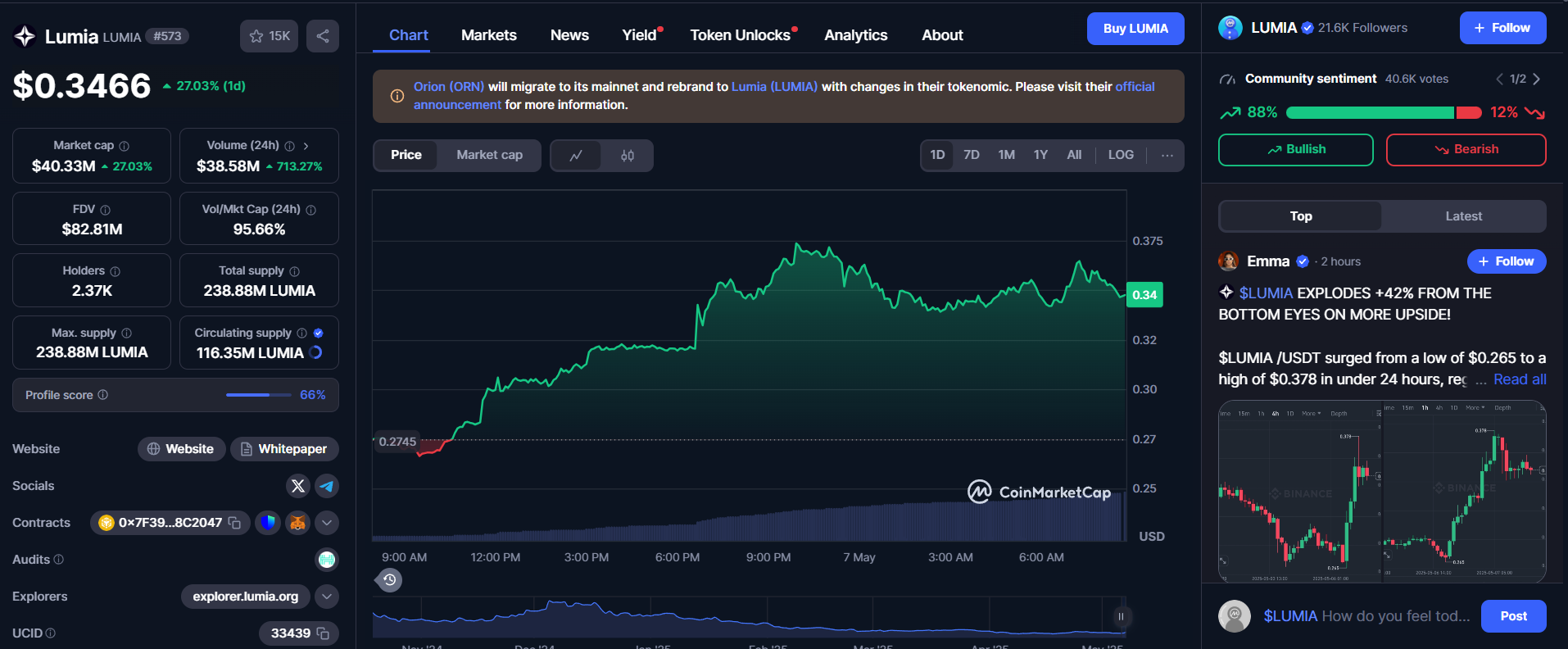Click the LUMIA community avatar icon
1568x649 pixels.
pos(1230,28)
